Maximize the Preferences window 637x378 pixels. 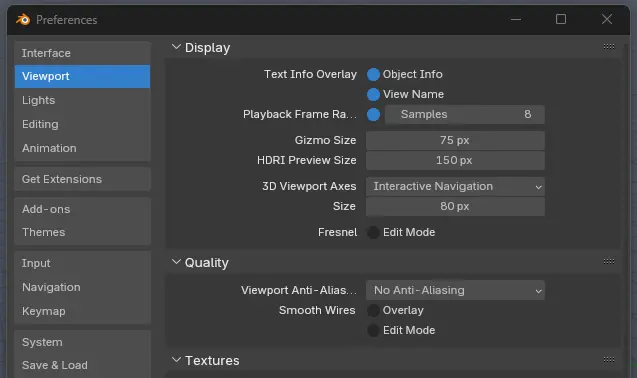click(561, 19)
